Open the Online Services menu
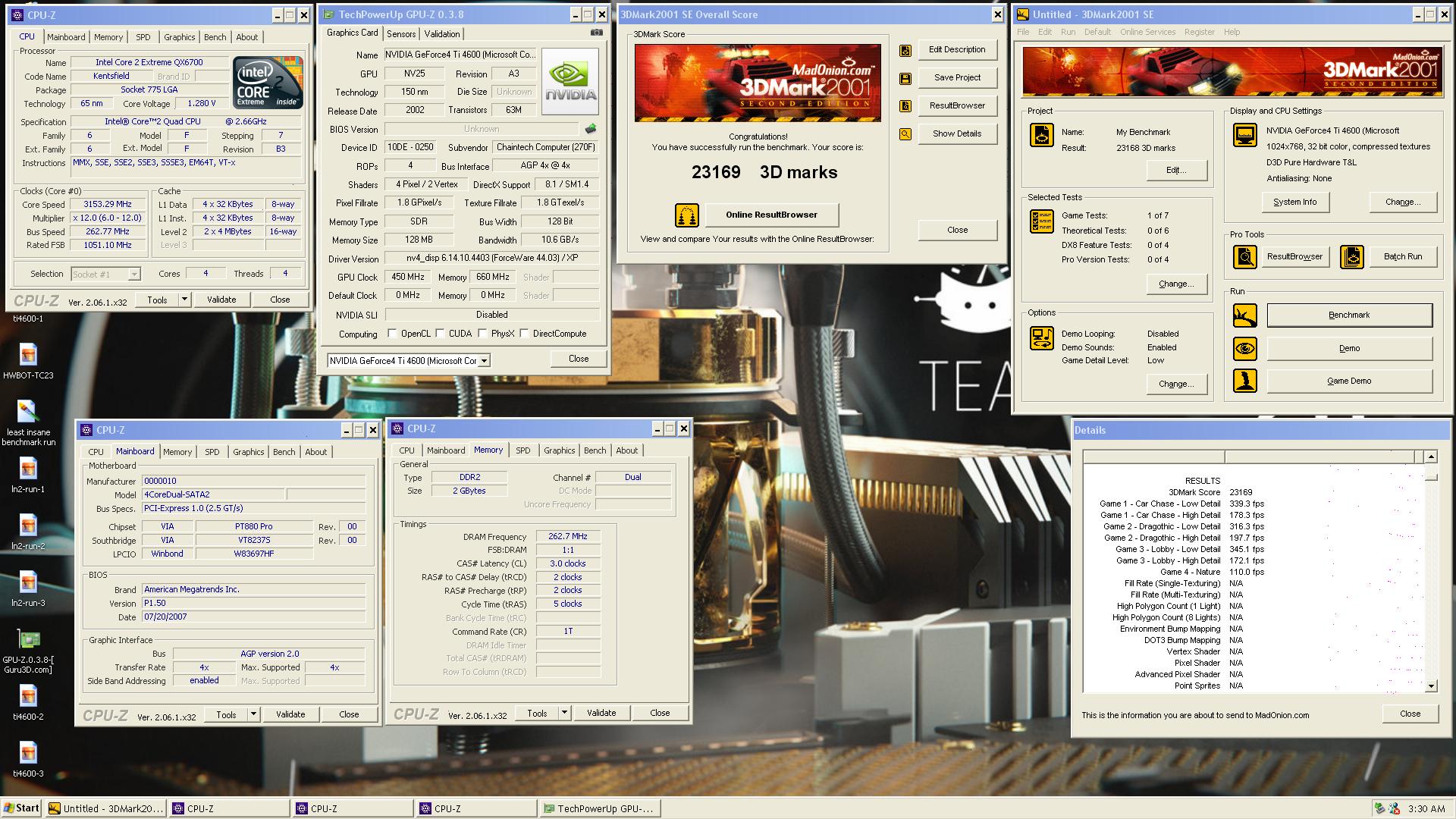The image size is (1456, 819). click(1147, 32)
